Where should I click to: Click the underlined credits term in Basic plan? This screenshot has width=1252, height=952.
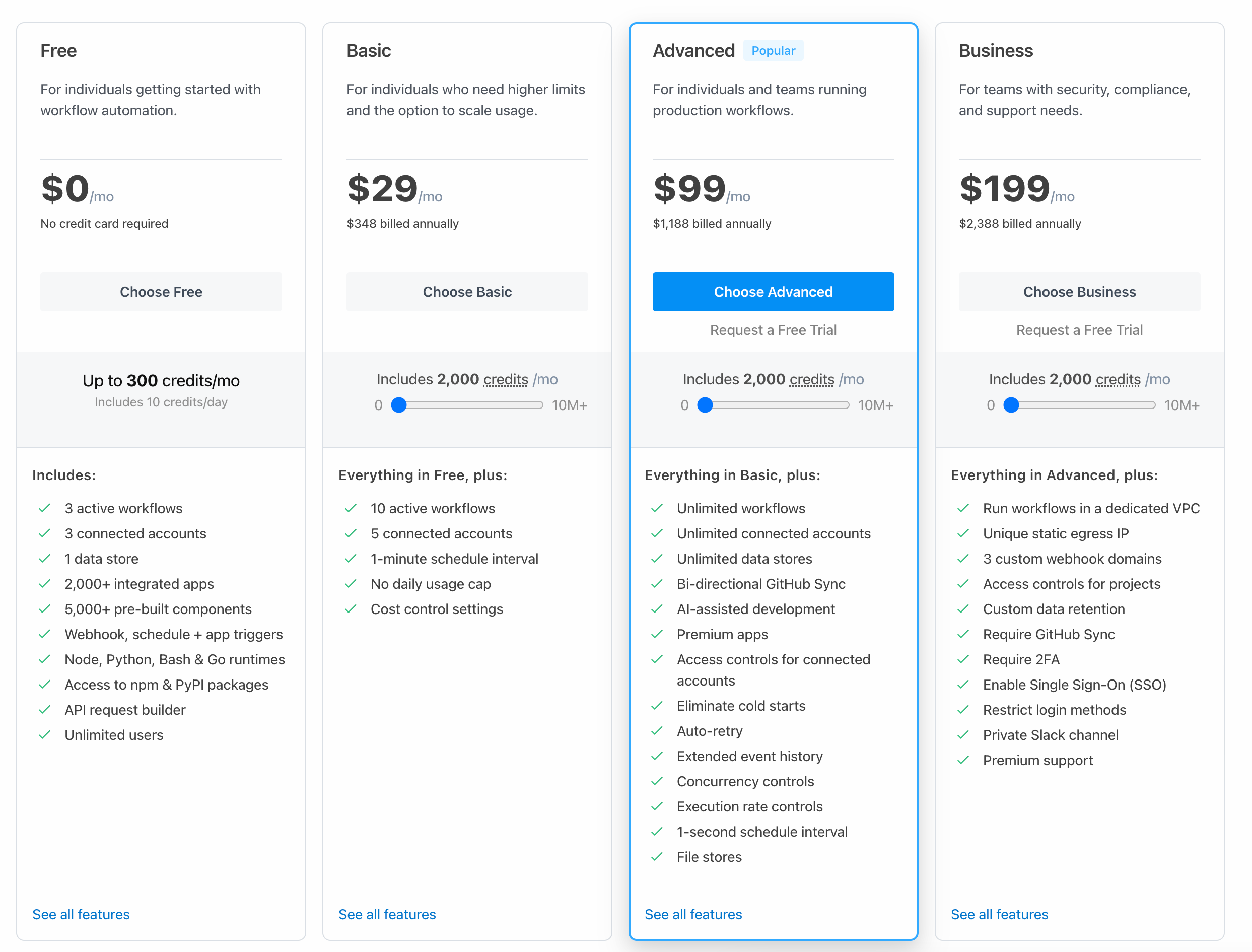(x=505, y=379)
